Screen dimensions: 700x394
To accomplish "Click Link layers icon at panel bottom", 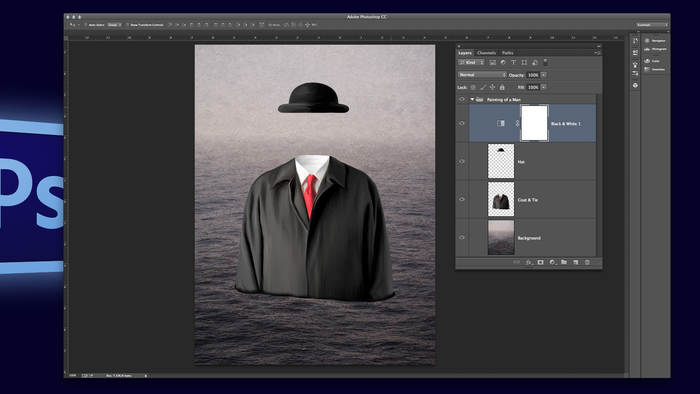I will coord(517,262).
